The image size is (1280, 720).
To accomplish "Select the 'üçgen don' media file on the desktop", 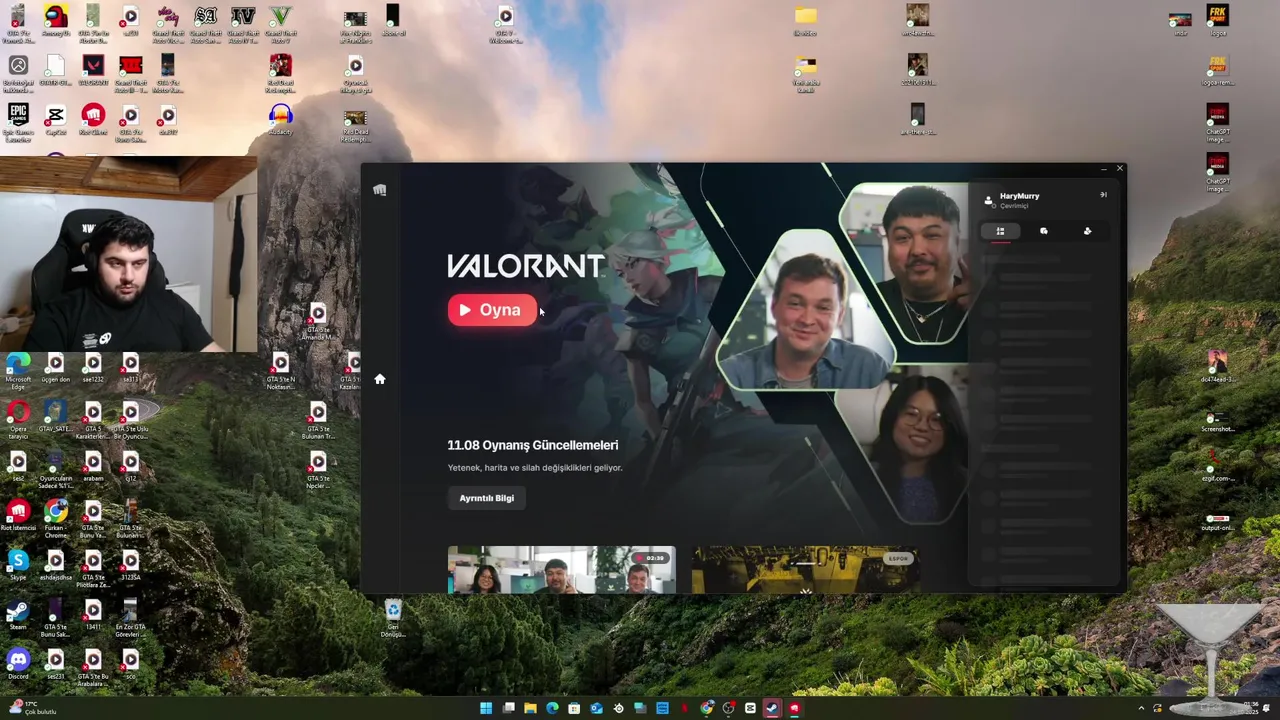I will click(56, 368).
